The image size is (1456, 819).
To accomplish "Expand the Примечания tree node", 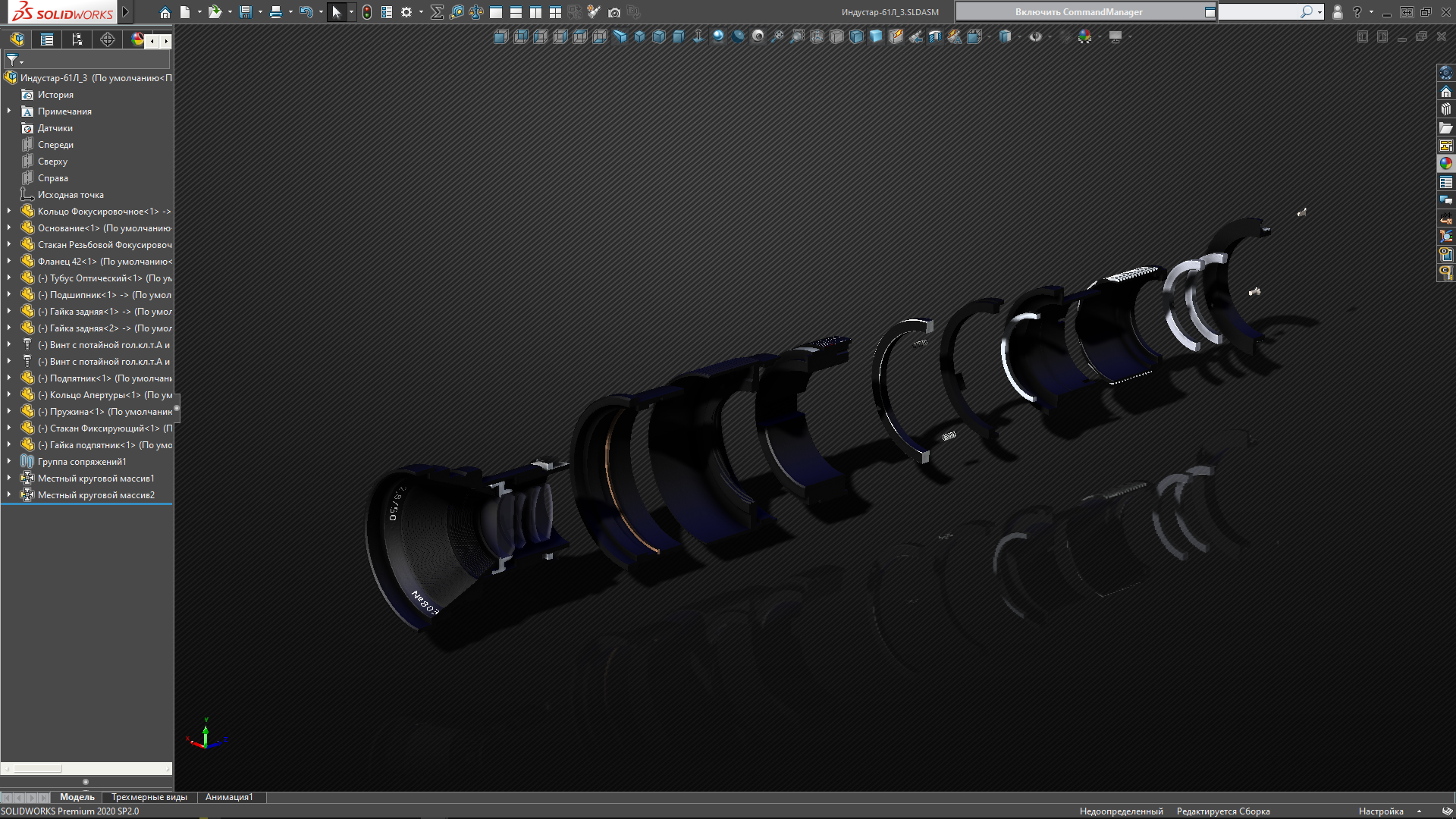I will coord(9,111).
